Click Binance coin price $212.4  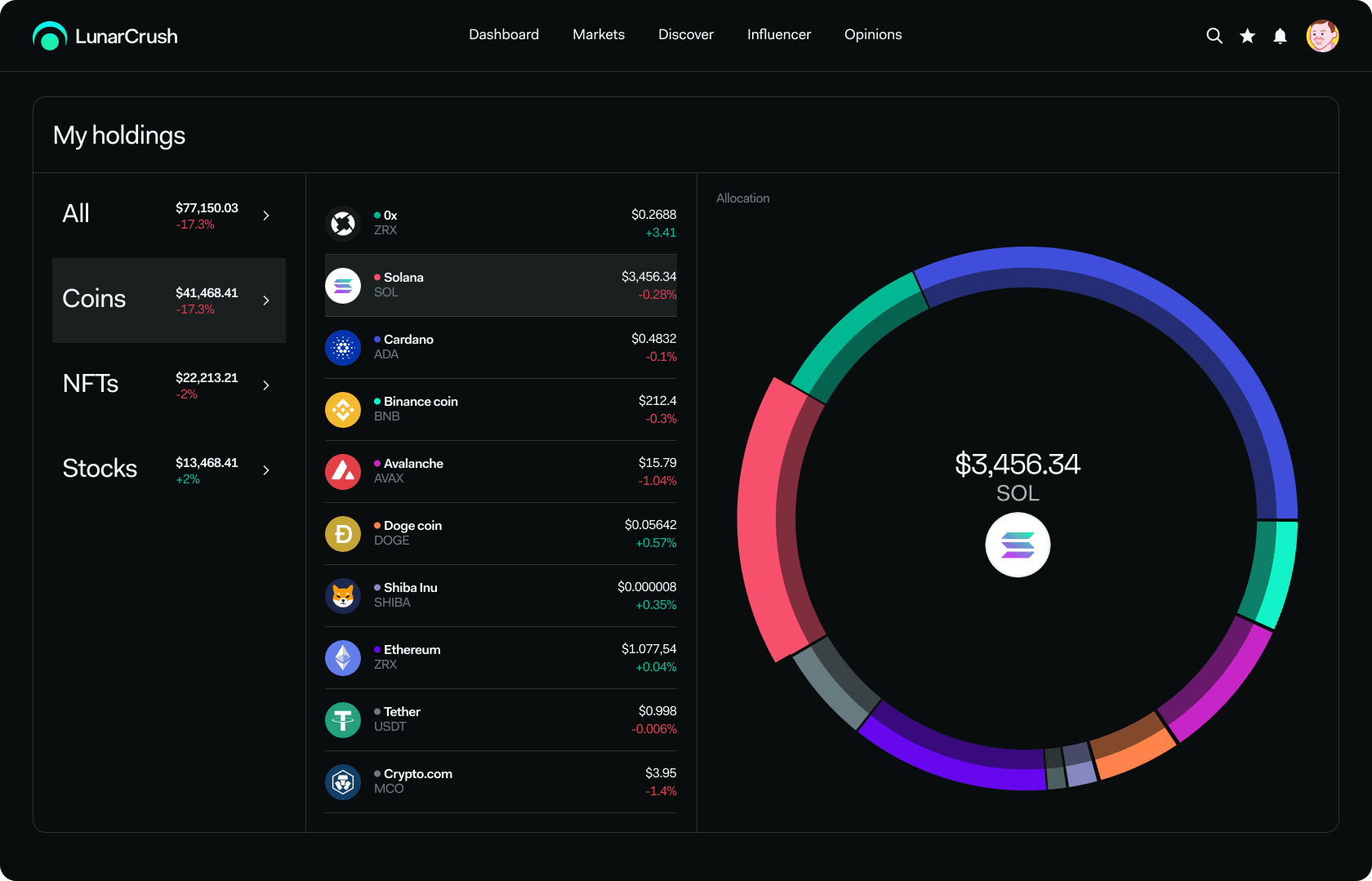click(657, 401)
